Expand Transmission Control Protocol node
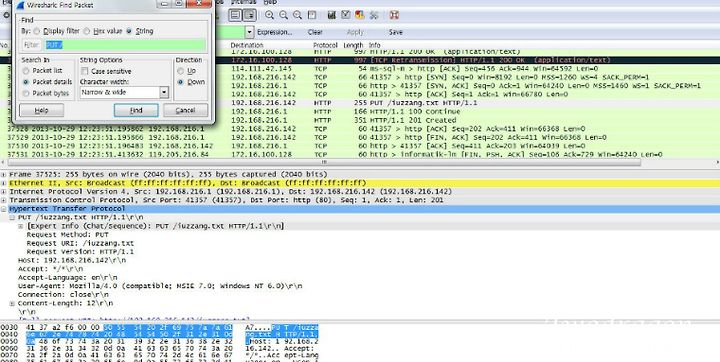 pos(4,200)
